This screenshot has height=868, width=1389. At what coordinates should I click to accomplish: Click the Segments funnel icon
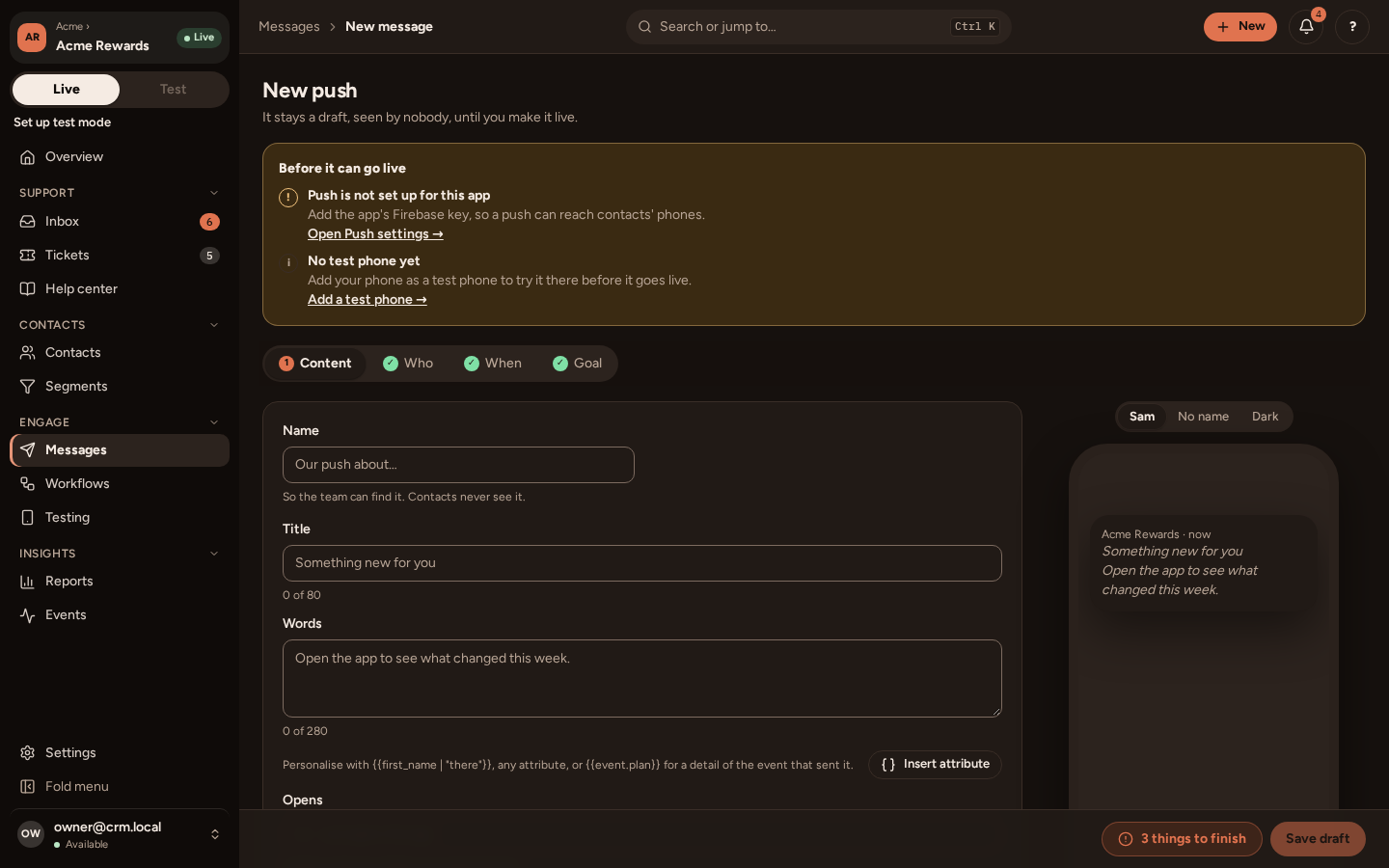(x=28, y=387)
